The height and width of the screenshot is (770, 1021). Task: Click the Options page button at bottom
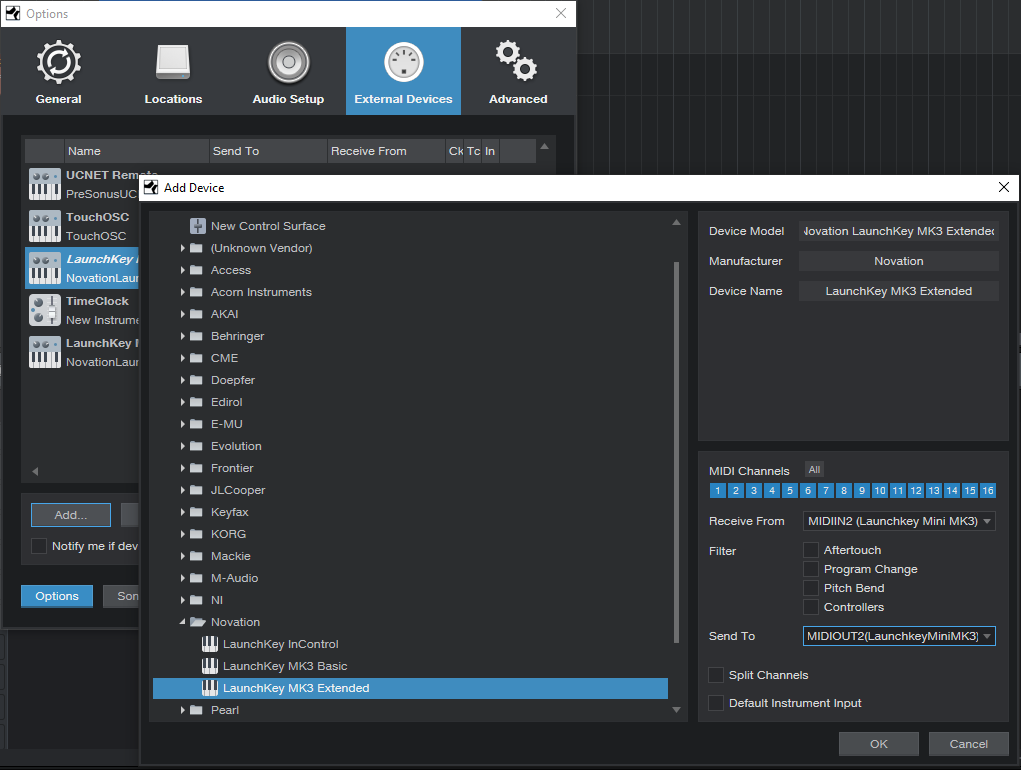pyautogui.click(x=57, y=596)
